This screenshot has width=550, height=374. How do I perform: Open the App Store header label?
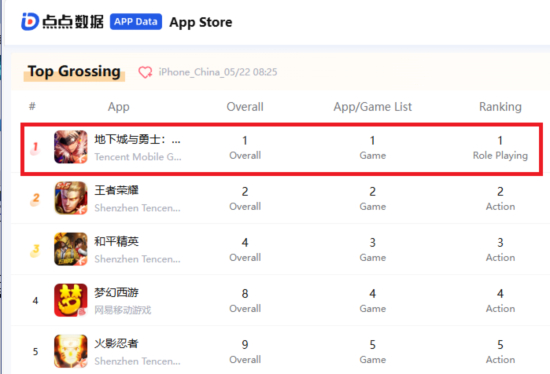point(201,22)
